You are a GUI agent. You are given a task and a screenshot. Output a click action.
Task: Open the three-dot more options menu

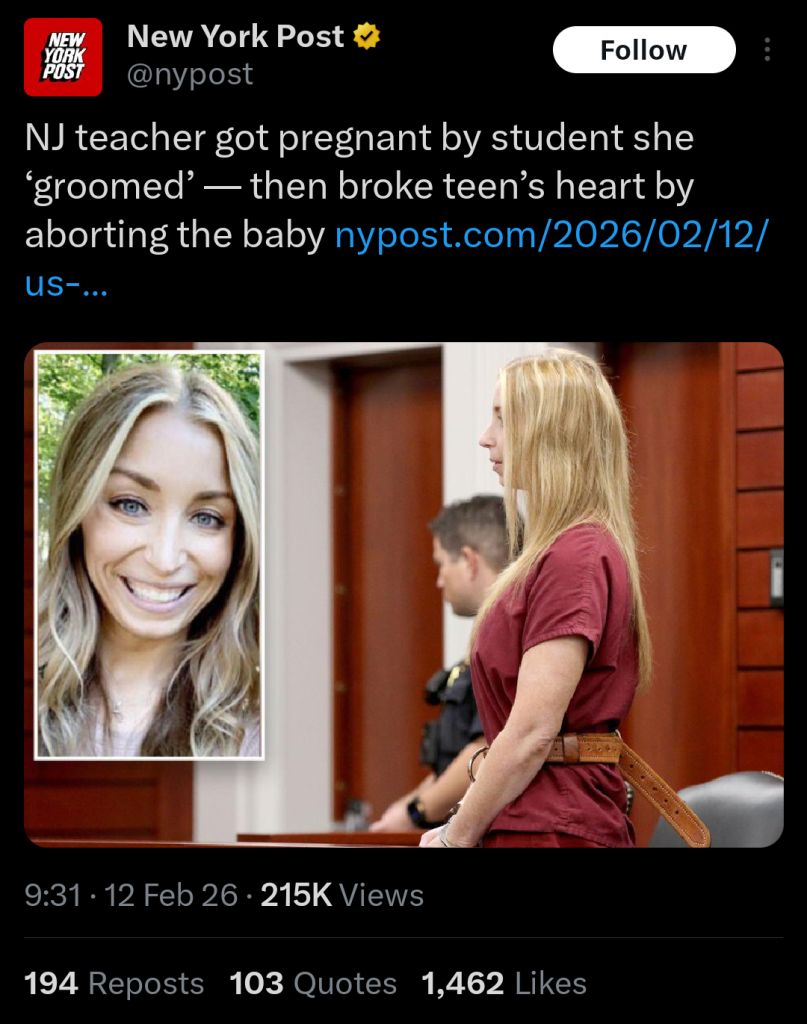(x=767, y=50)
